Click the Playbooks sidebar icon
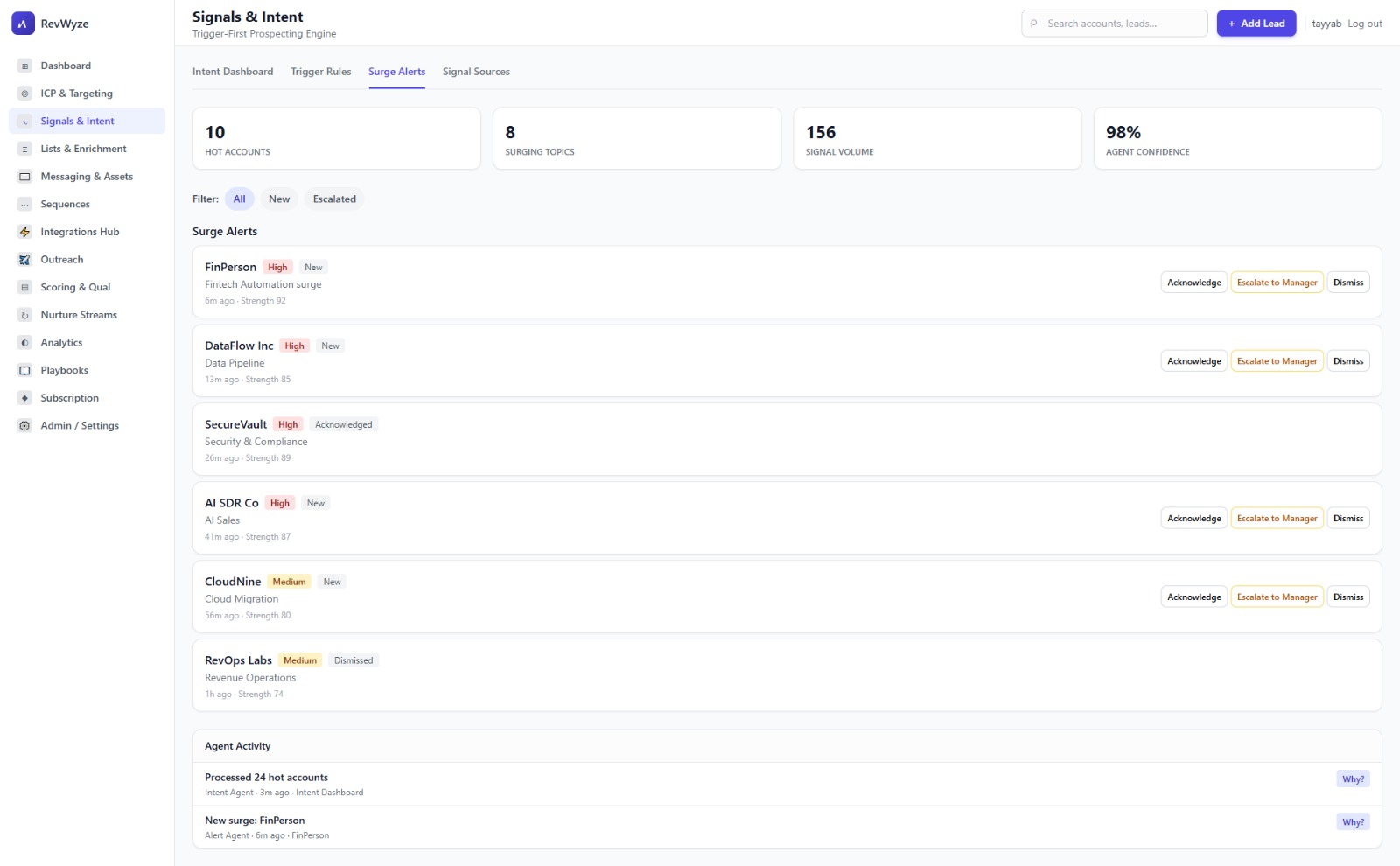The width and height of the screenshot is (1400, 866). (24, 371)
